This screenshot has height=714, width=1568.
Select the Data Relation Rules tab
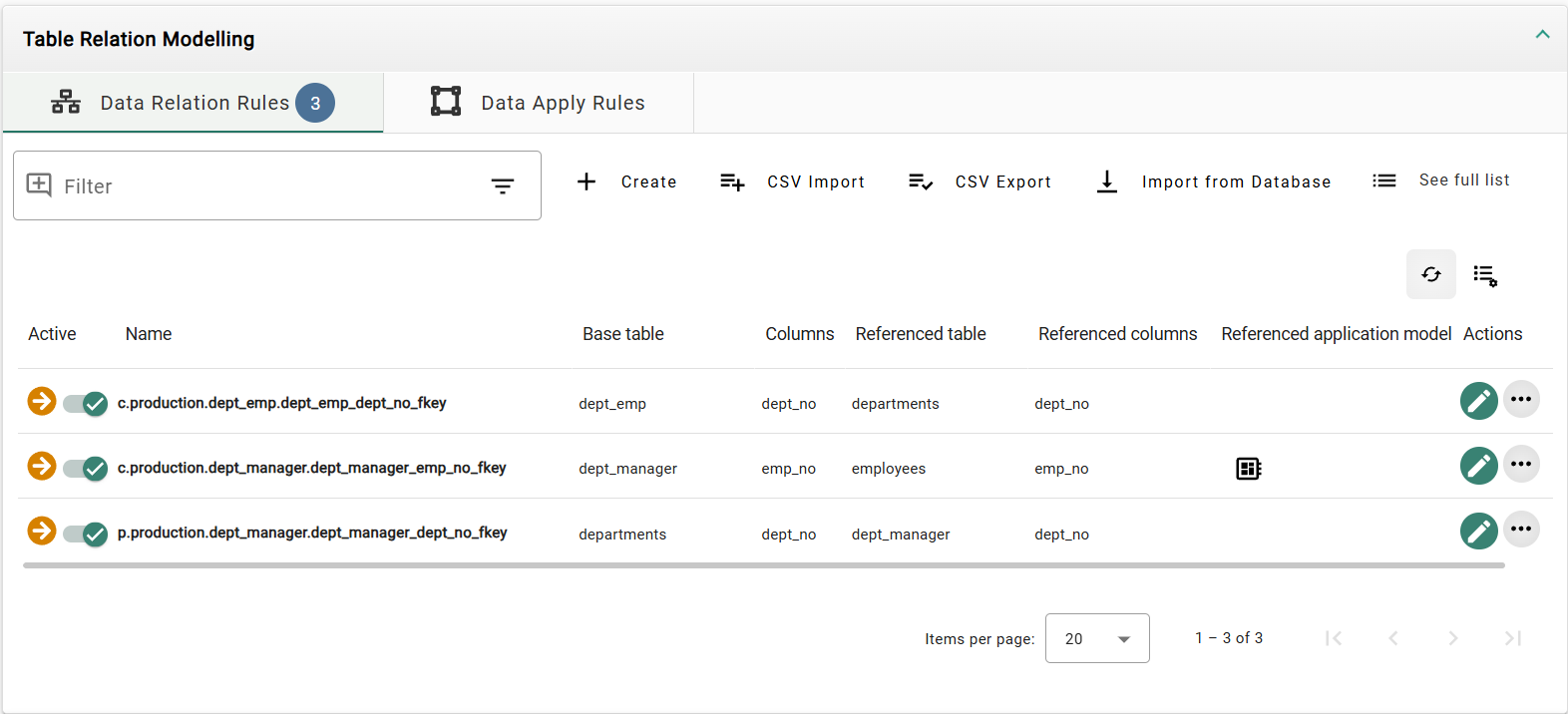pyautogui.click(x=194, y=103)
